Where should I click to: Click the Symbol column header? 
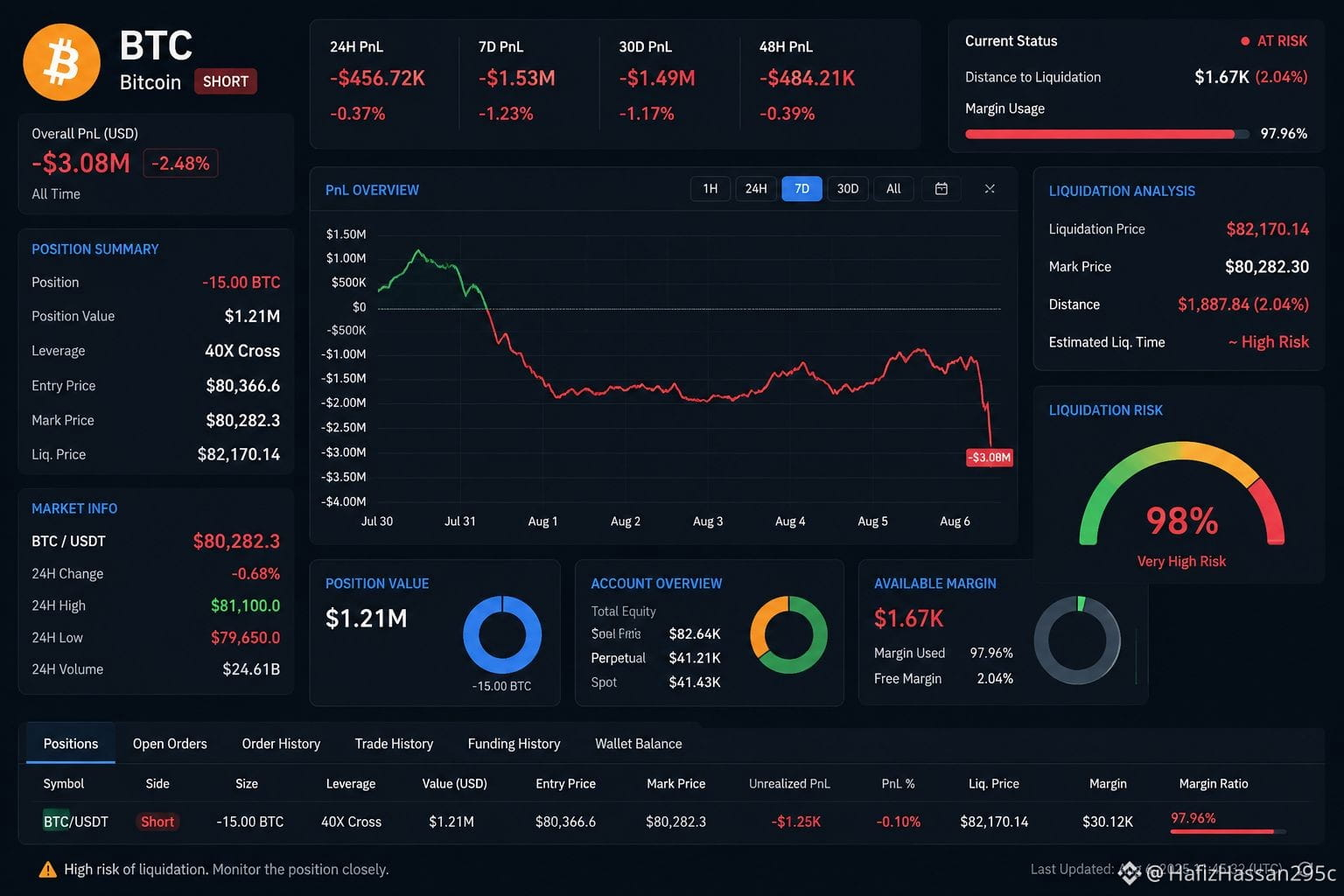(x=64, y=784)
